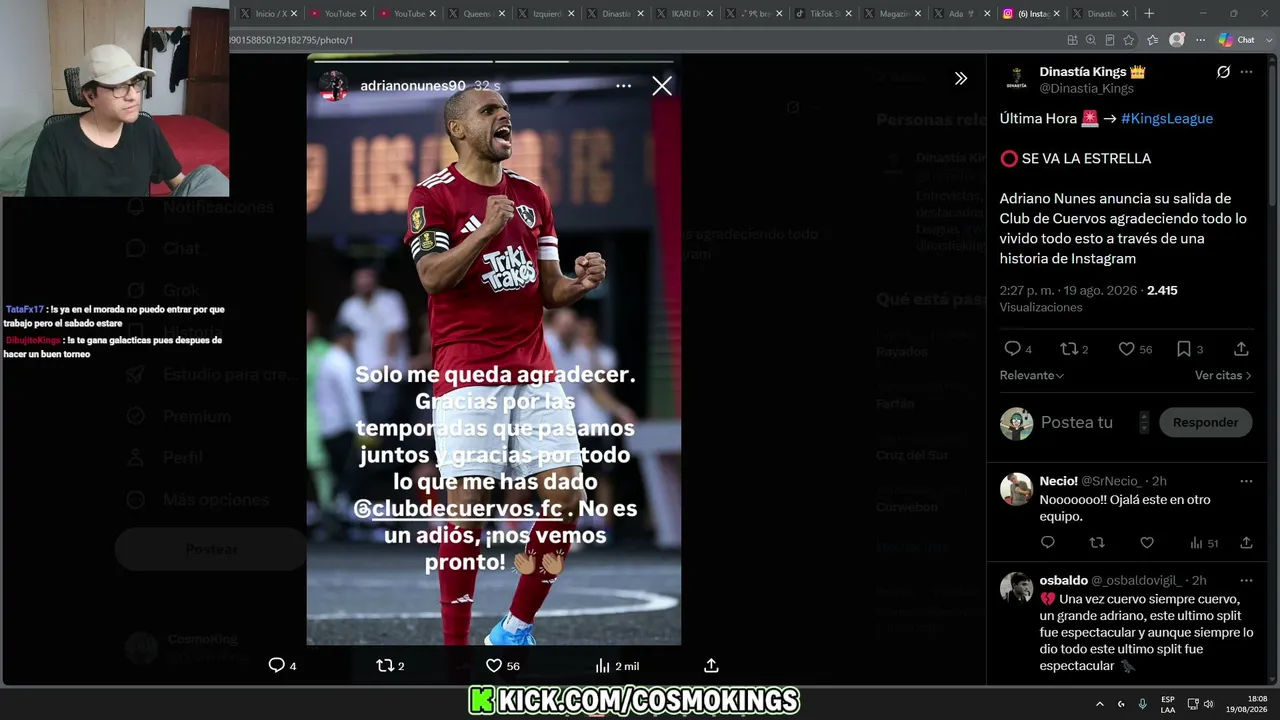Like the photo using the bottom heart
Viewport: 1280px width, 720px height.
coord(502,665)
